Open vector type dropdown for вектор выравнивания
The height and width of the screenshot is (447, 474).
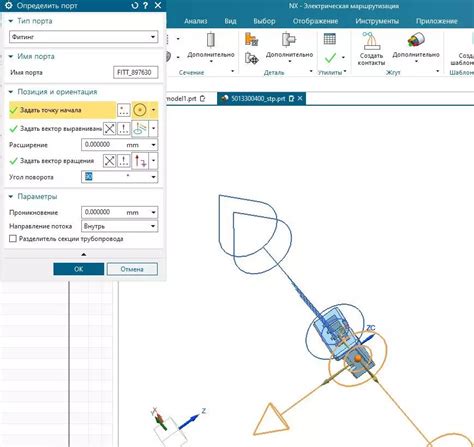click(153, 128)
